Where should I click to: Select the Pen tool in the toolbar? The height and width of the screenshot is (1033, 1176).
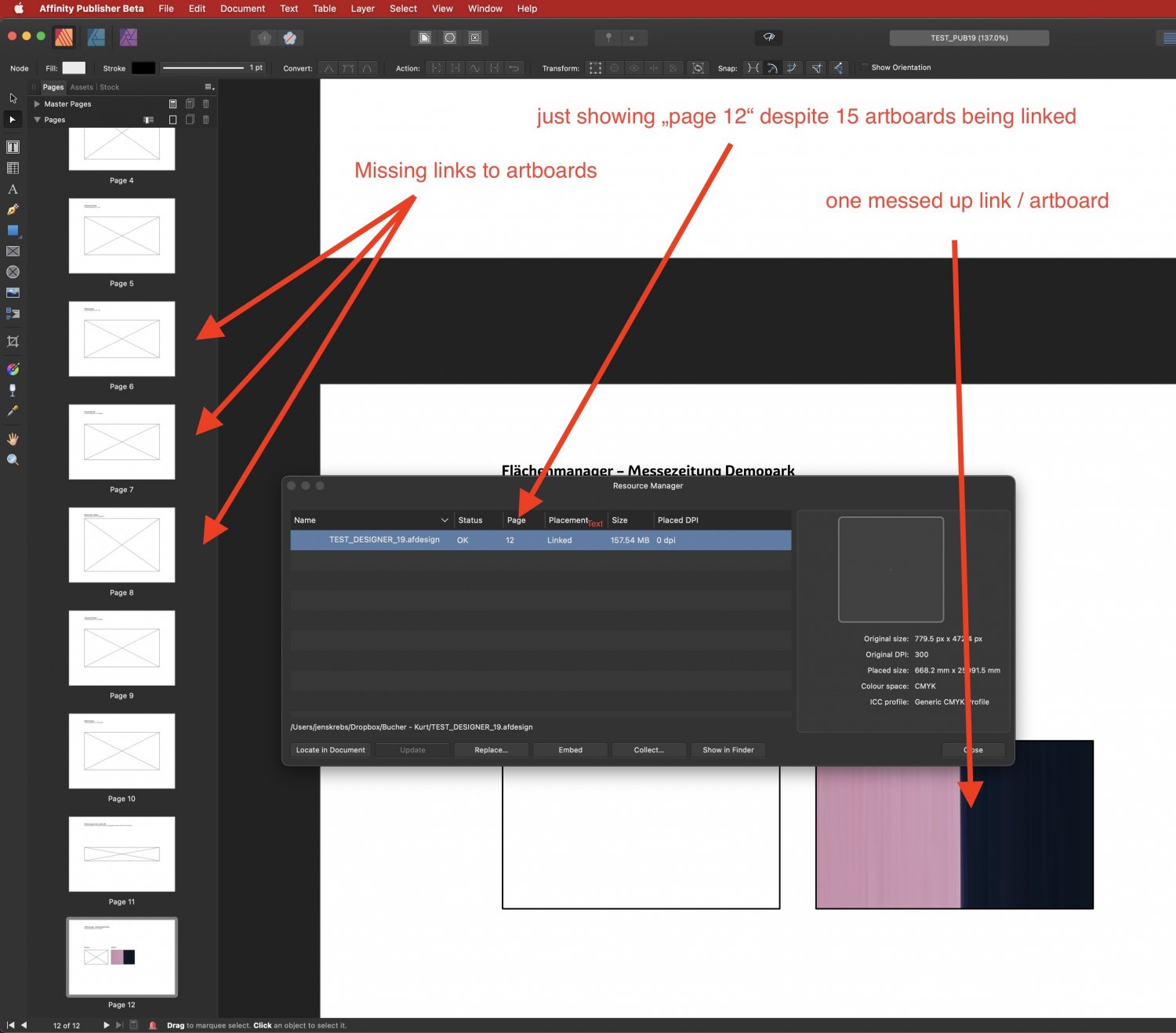(13, 210)
